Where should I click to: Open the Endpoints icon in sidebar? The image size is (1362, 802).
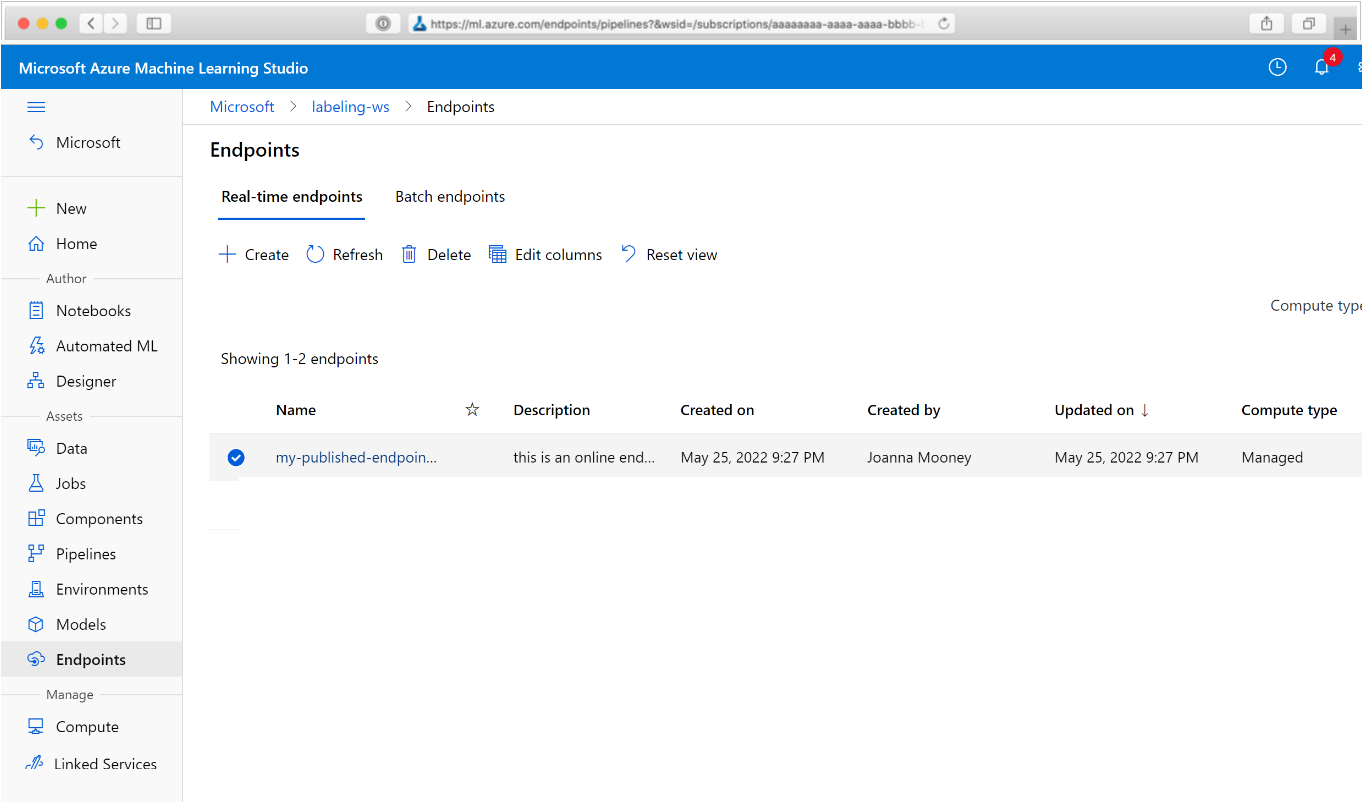[36, 659]
